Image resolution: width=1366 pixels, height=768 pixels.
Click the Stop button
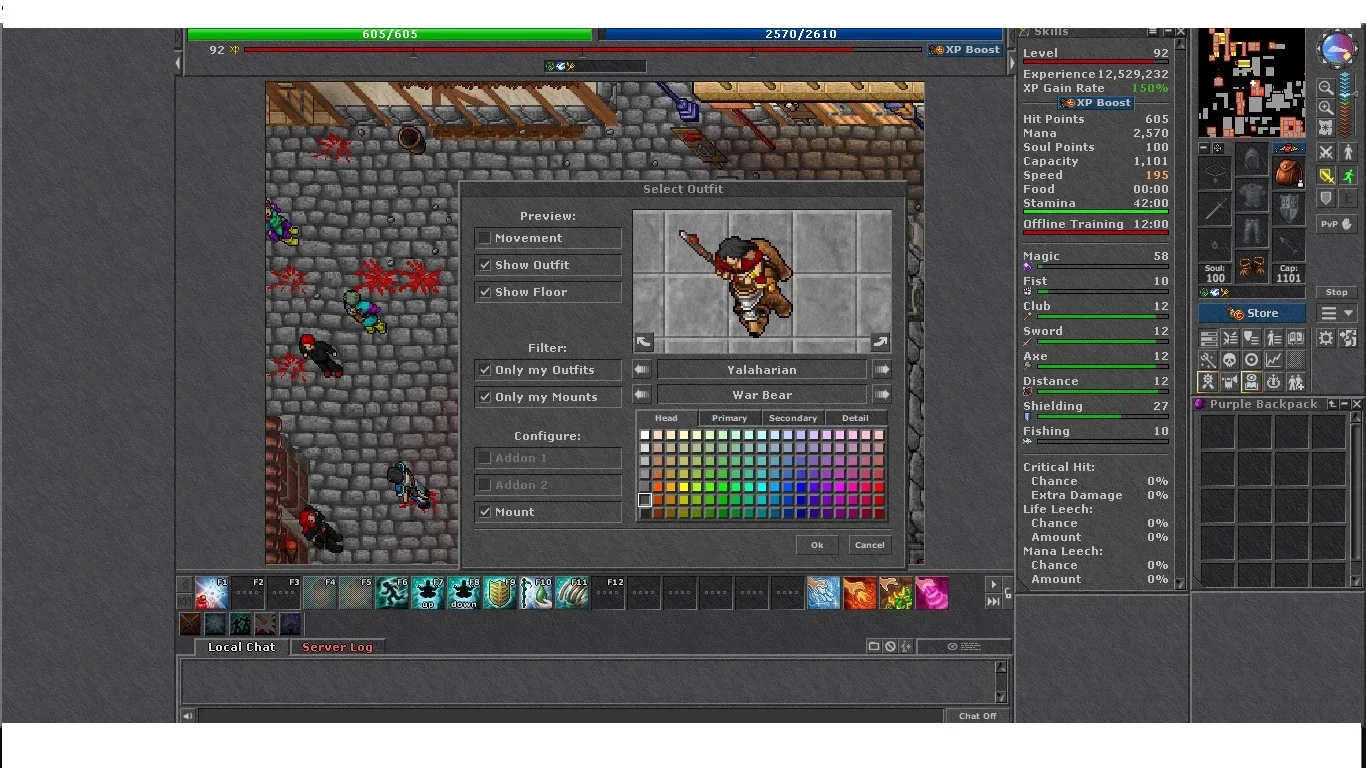pos(1337,292)
